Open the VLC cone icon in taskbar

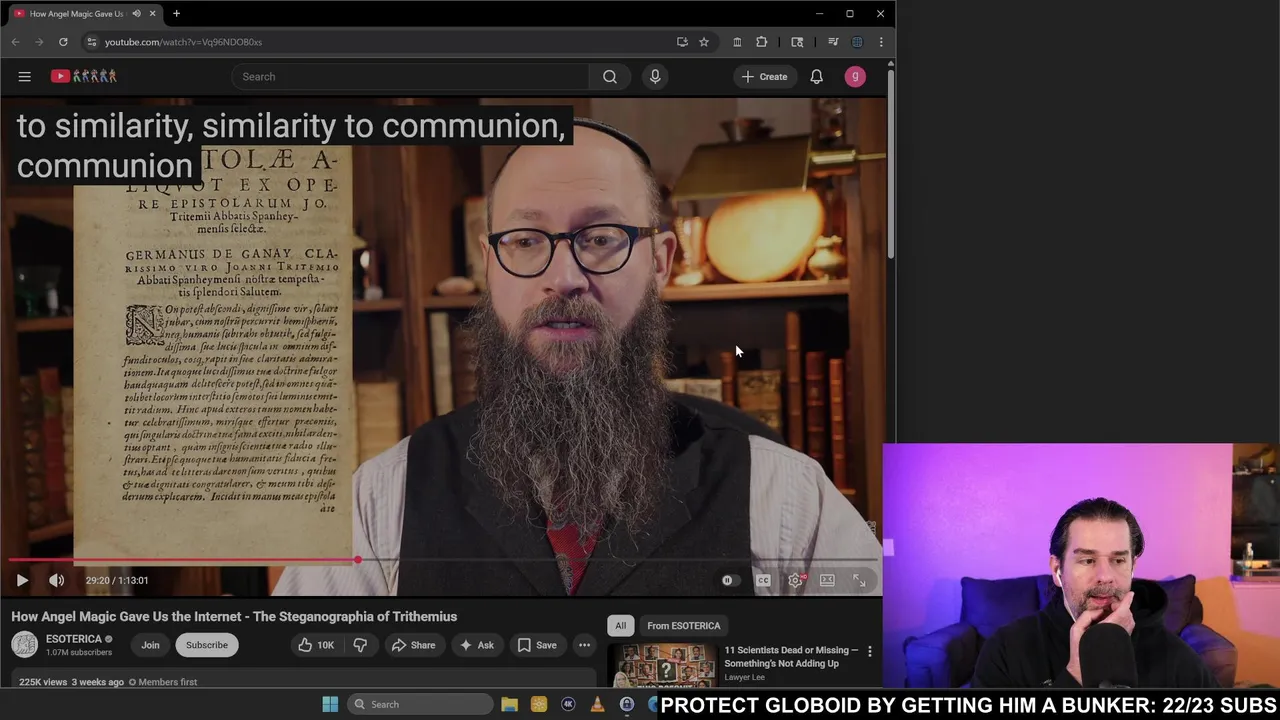(x=597, y=704)
